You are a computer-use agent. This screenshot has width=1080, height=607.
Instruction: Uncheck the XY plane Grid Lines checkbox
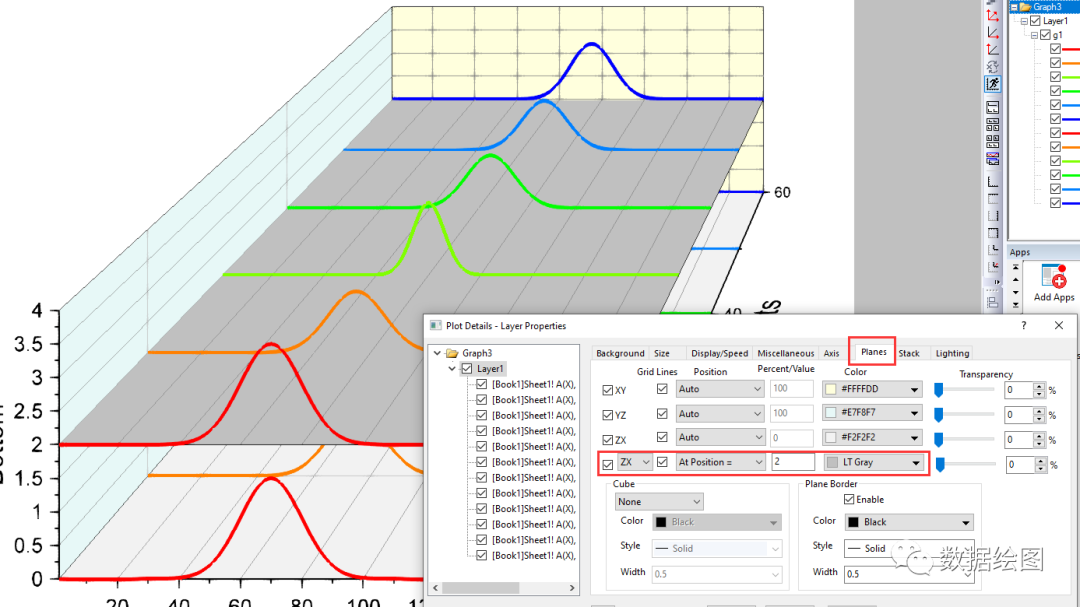(662, 389)
